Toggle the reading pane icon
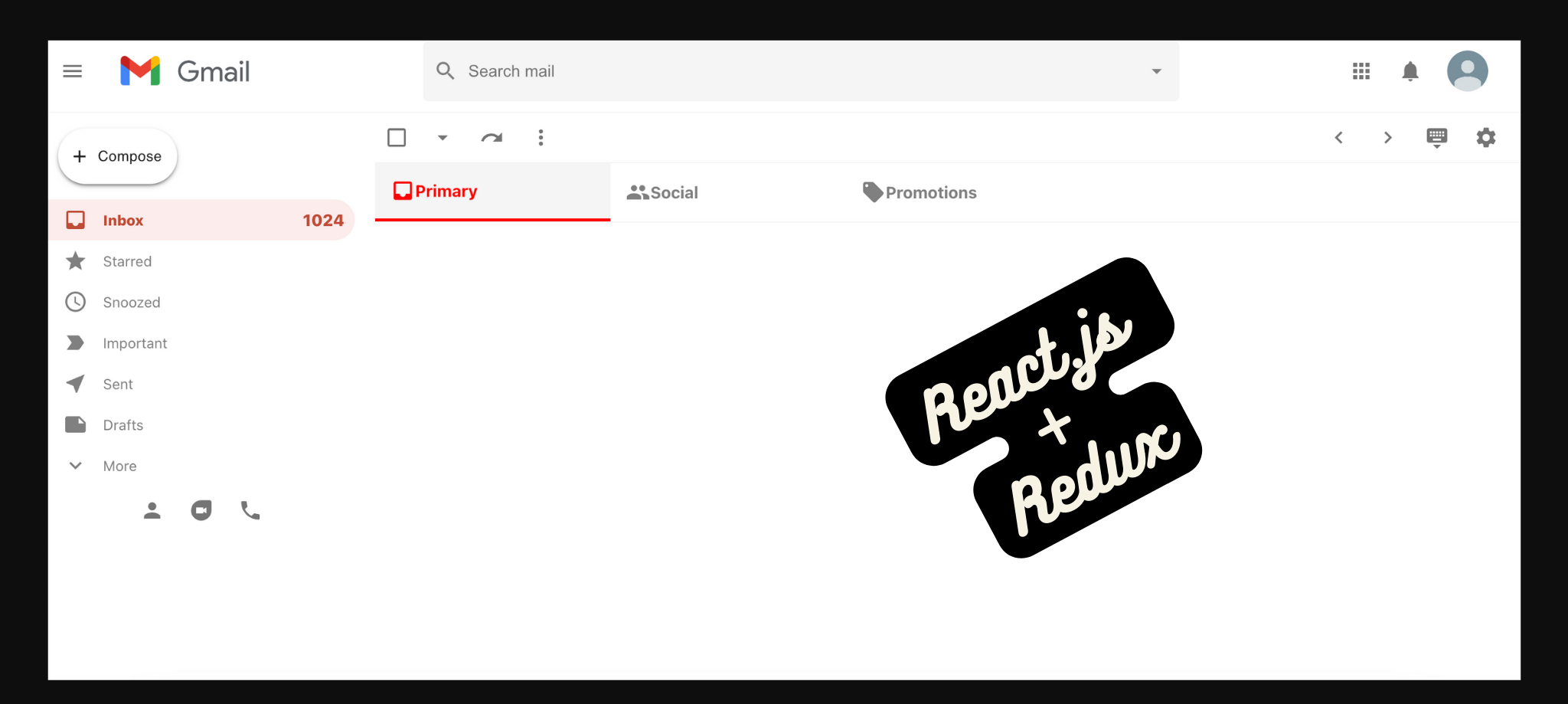 pyautogui.click(x=1437, y=137)
